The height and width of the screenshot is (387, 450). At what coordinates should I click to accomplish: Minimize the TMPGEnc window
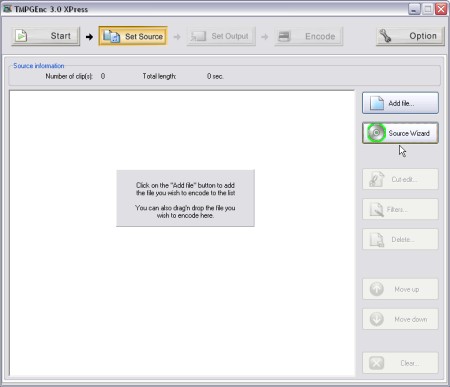coord(414,9)
